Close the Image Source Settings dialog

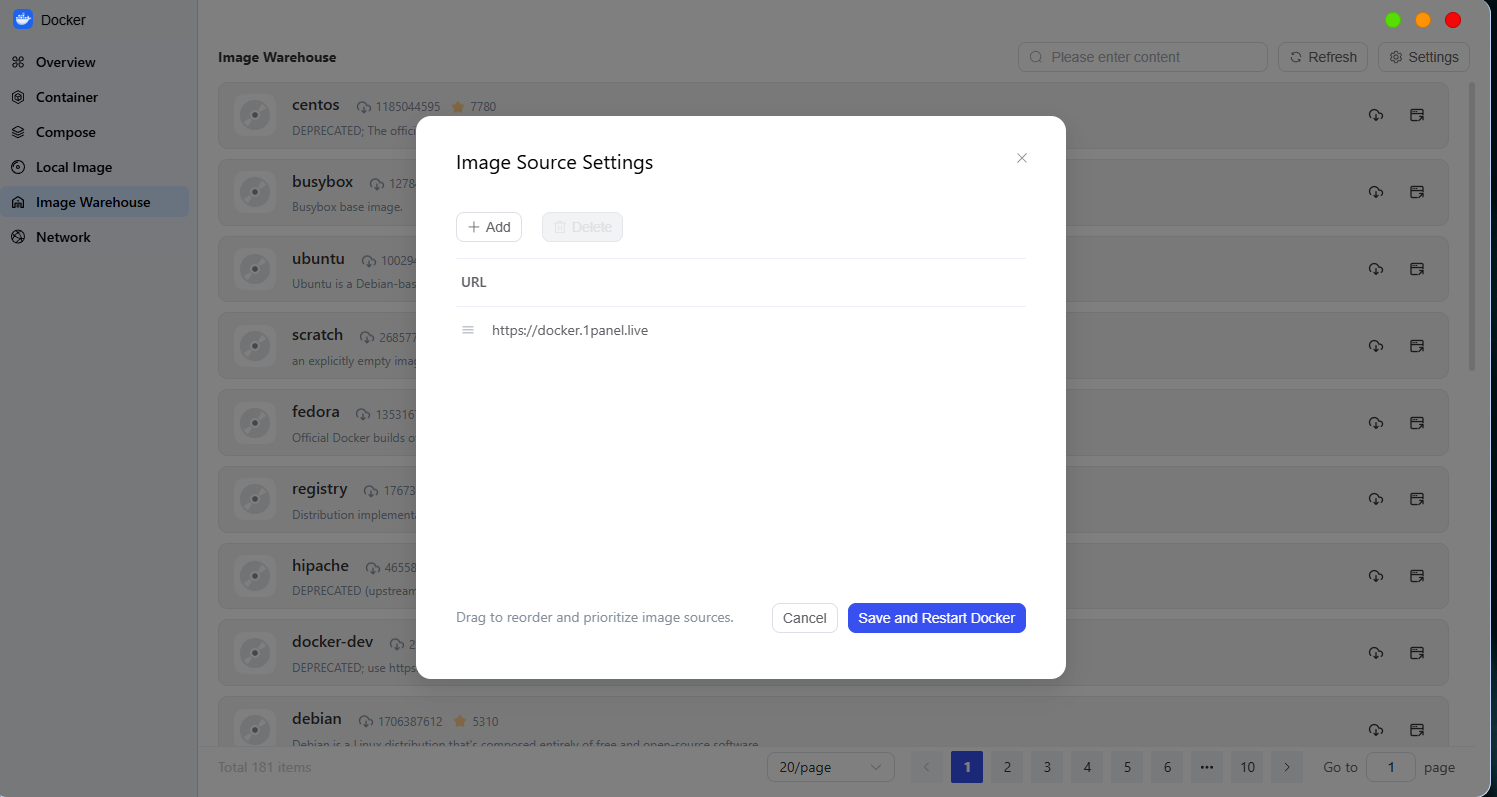point(1022,158)
